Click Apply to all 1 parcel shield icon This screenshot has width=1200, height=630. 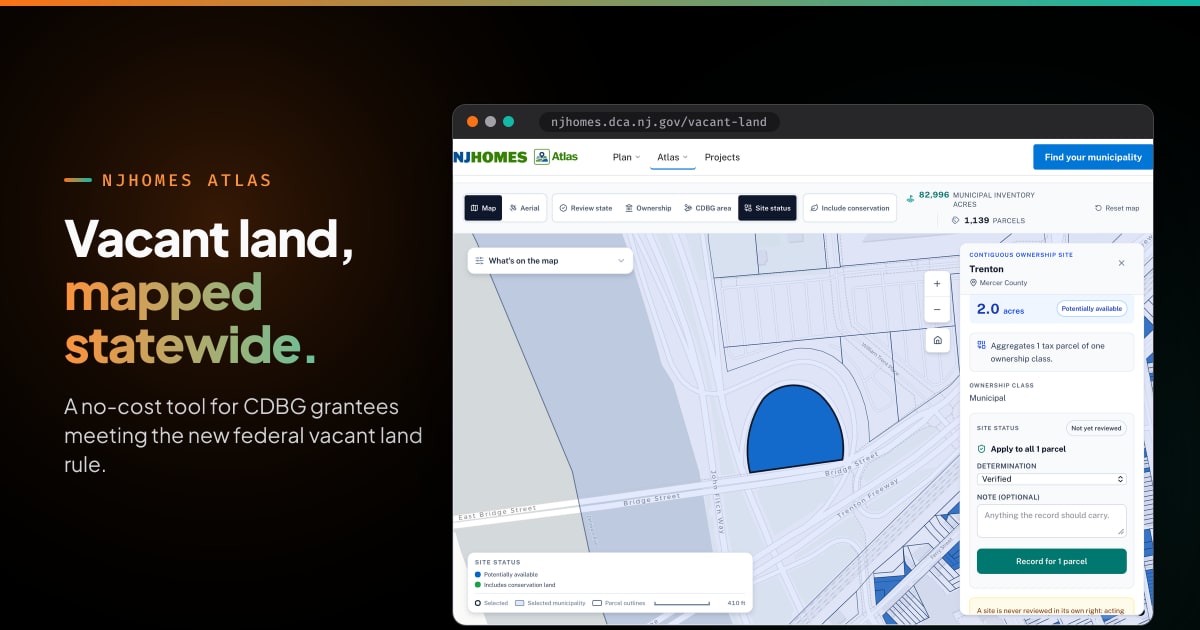pos(982,449)
